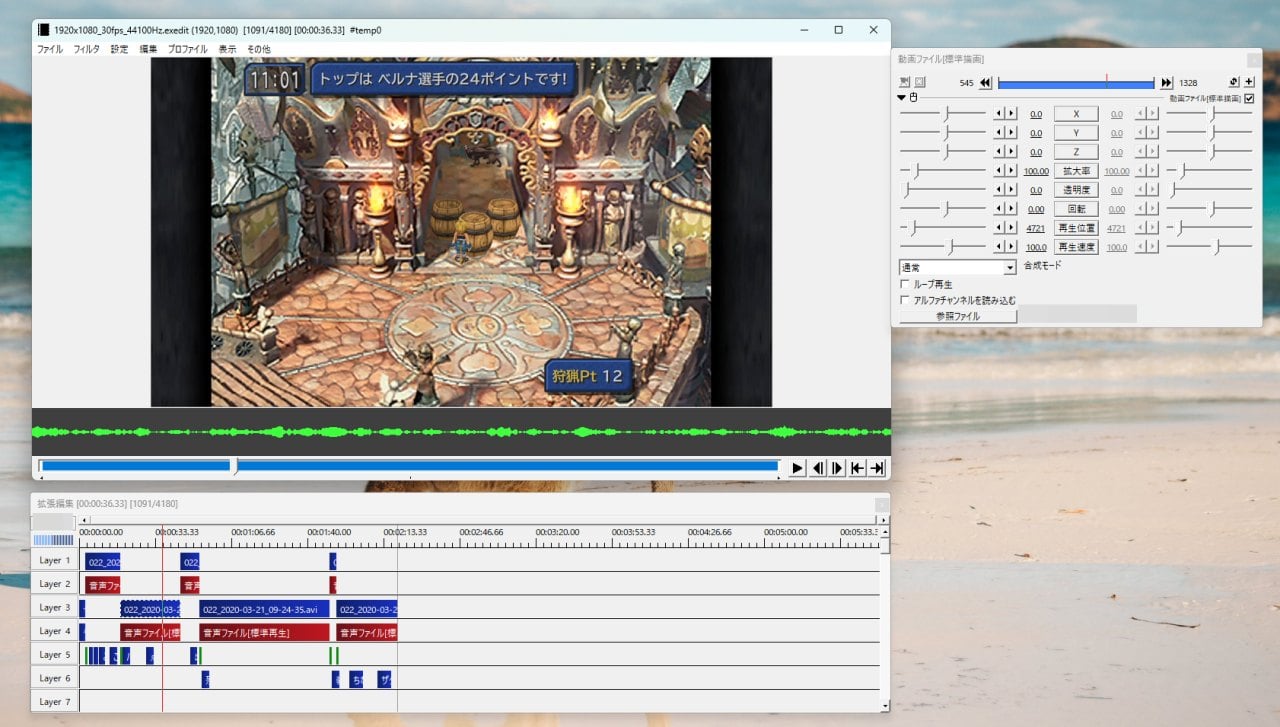
Task: Click the 再生位置 value 4721 on the left
Action: click(1036, 228)
